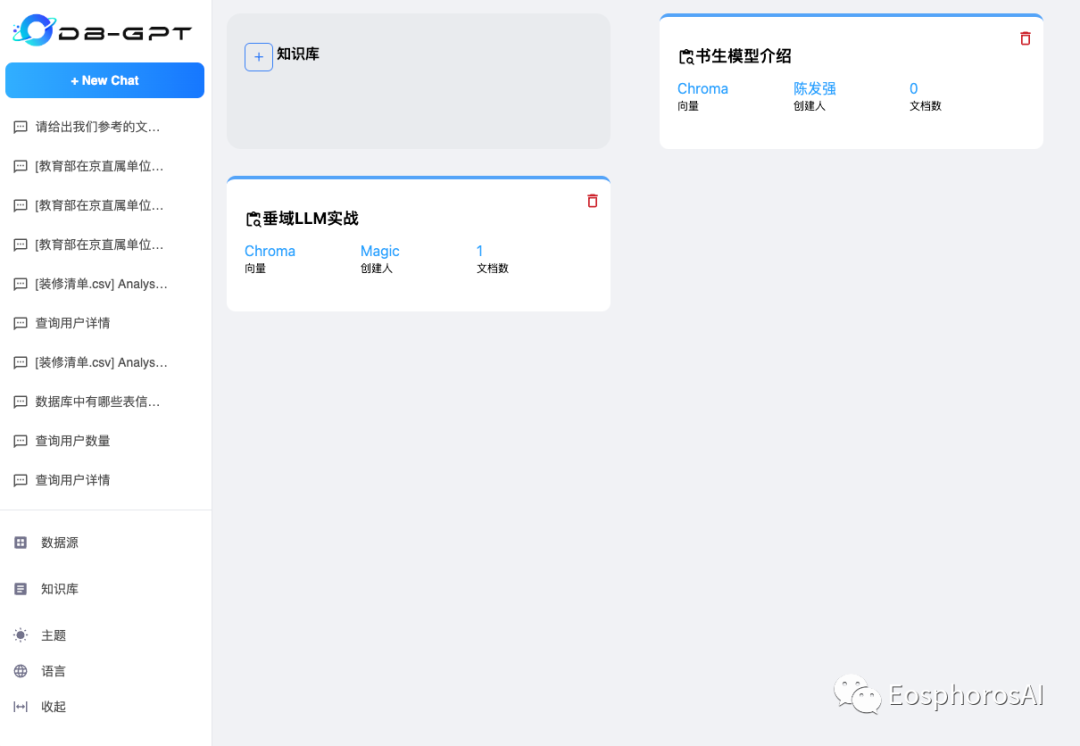This screenshot has height=746, width=1080.
Task: Click creator name 陈发强
Action: (x=815, y=89)
